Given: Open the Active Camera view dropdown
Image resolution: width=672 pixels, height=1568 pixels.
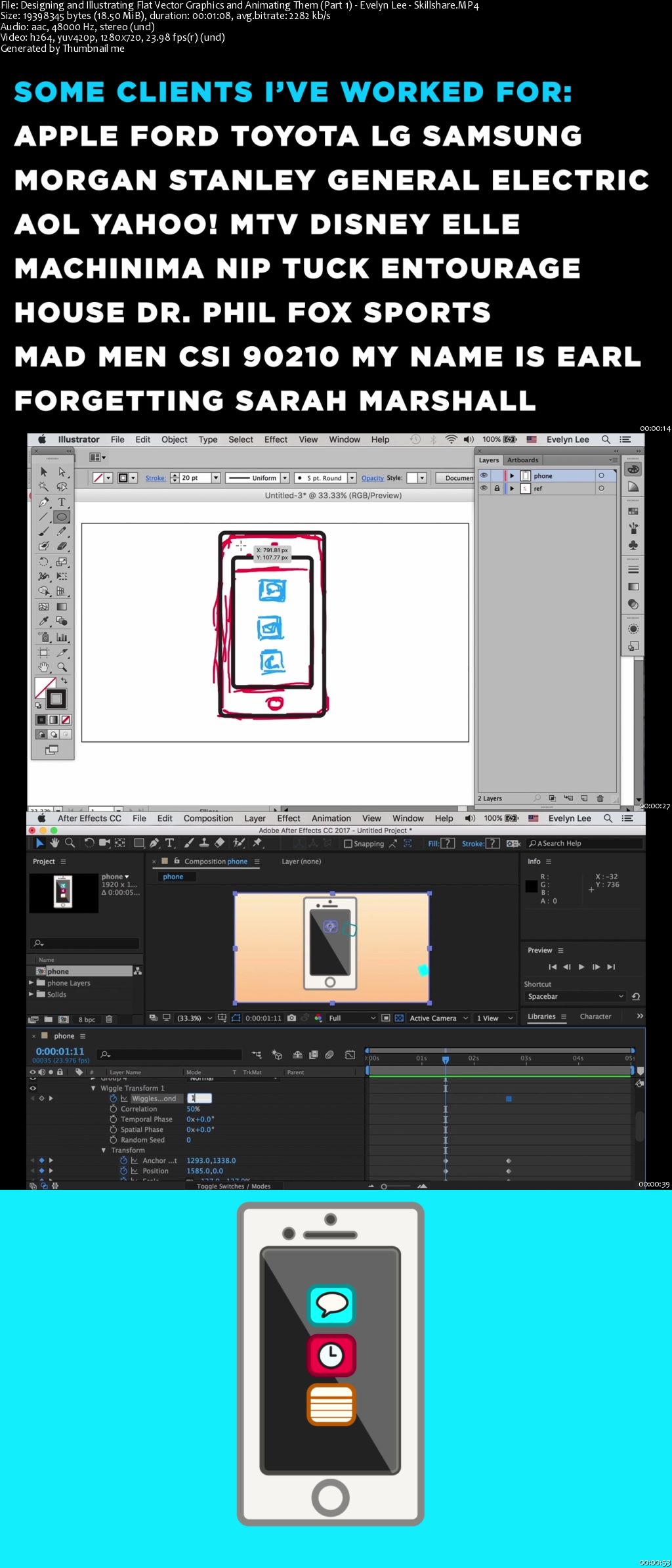Looking at the screenshot, I should (x=438, y=1018).
